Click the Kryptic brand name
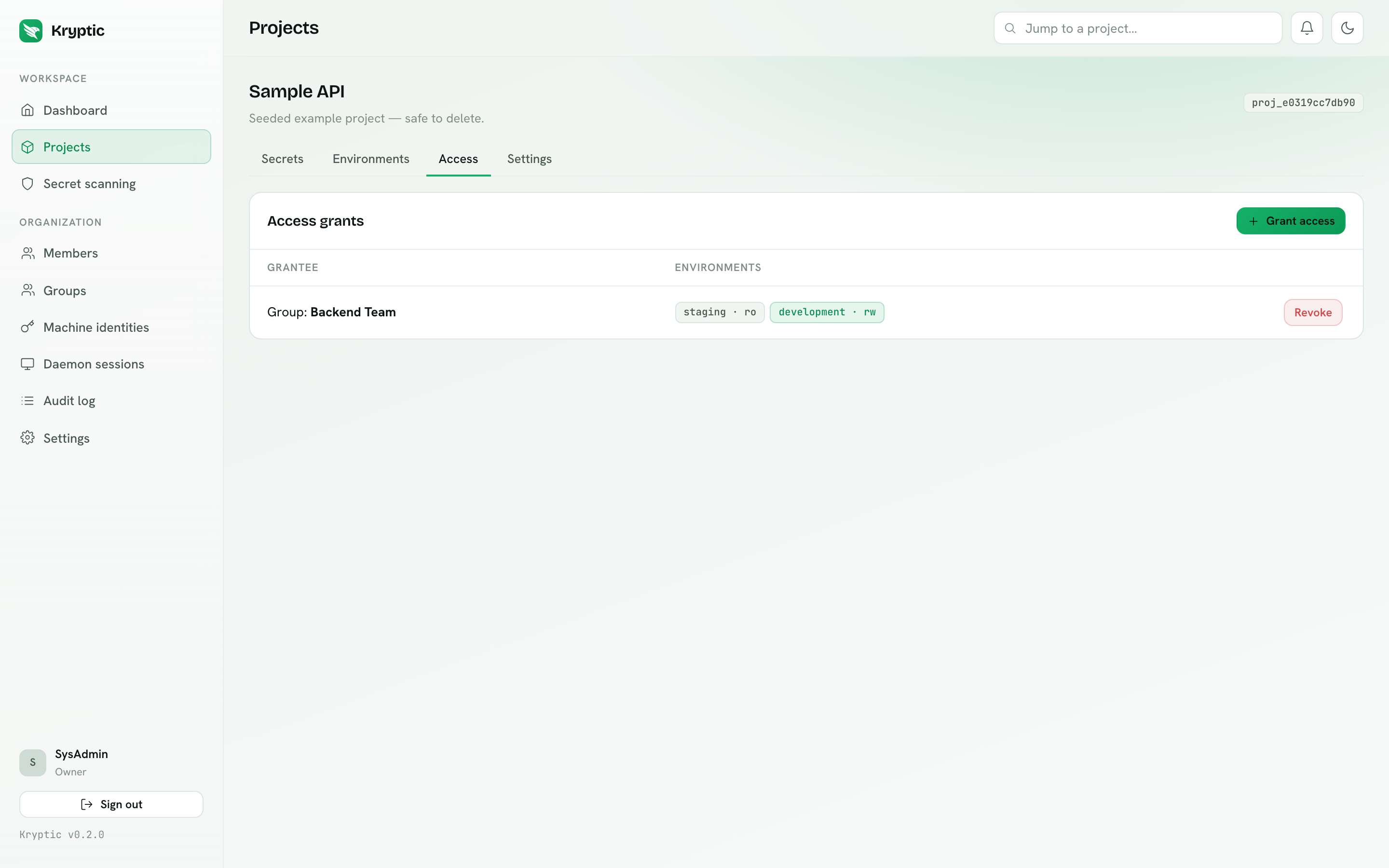The image size is (1389, 868). tap(78, 30)
